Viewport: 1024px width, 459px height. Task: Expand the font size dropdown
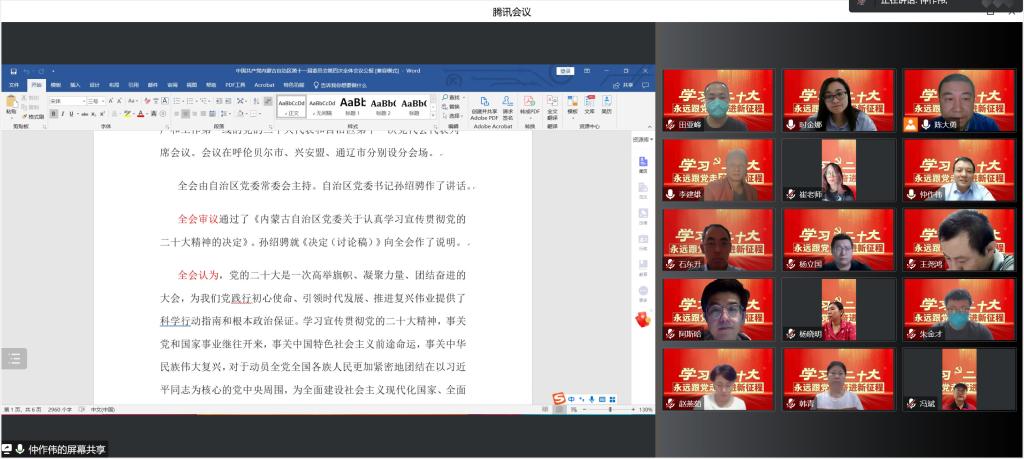103,101
